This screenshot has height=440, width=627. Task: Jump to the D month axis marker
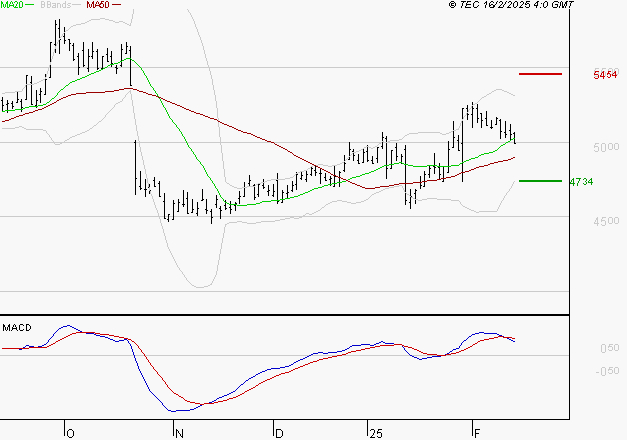280,433
